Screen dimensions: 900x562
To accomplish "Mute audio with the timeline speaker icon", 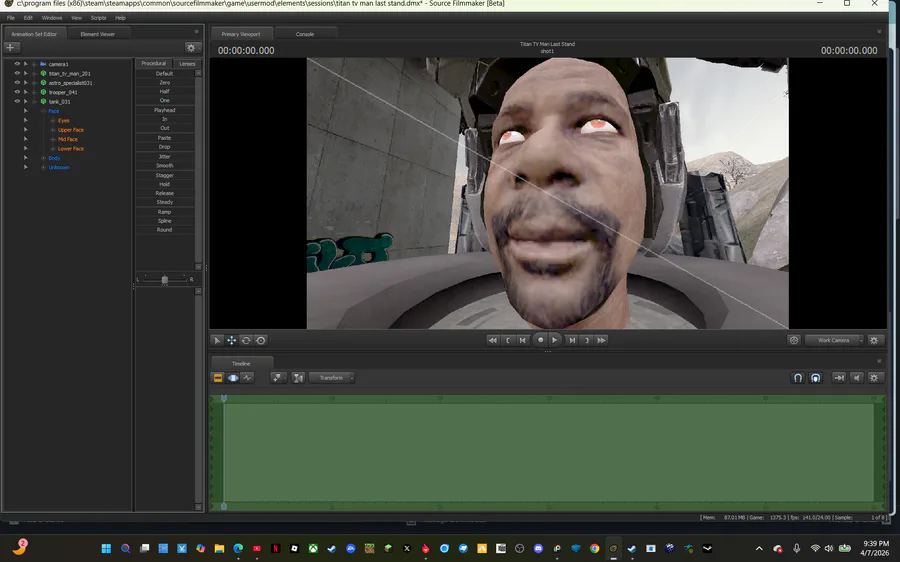I will (857, 378).
